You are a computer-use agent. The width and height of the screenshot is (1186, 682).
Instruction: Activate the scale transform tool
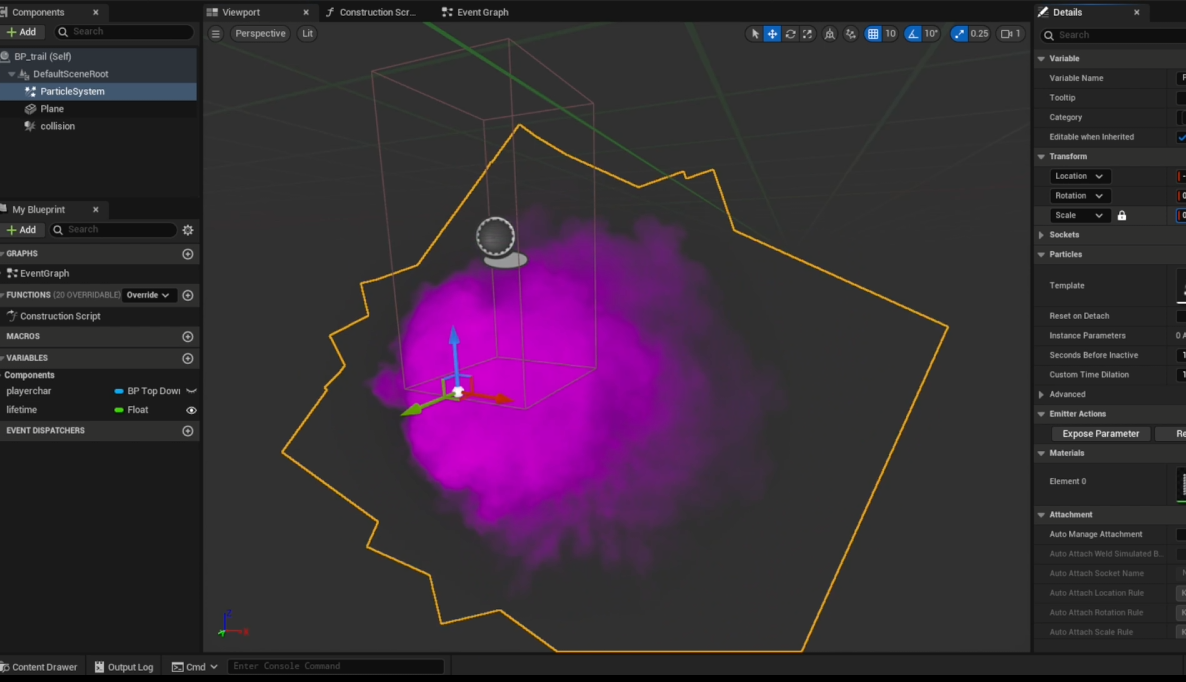[807, 34]
